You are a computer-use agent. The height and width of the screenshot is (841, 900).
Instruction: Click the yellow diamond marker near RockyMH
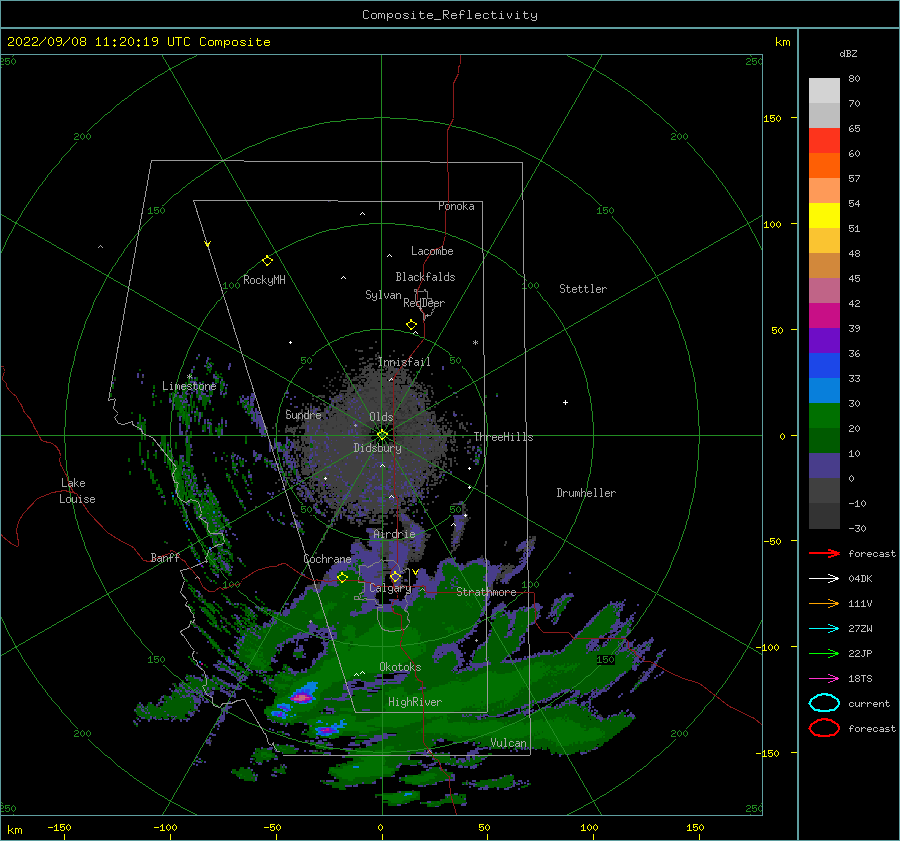pyautogui.click(x=267, y=261)
